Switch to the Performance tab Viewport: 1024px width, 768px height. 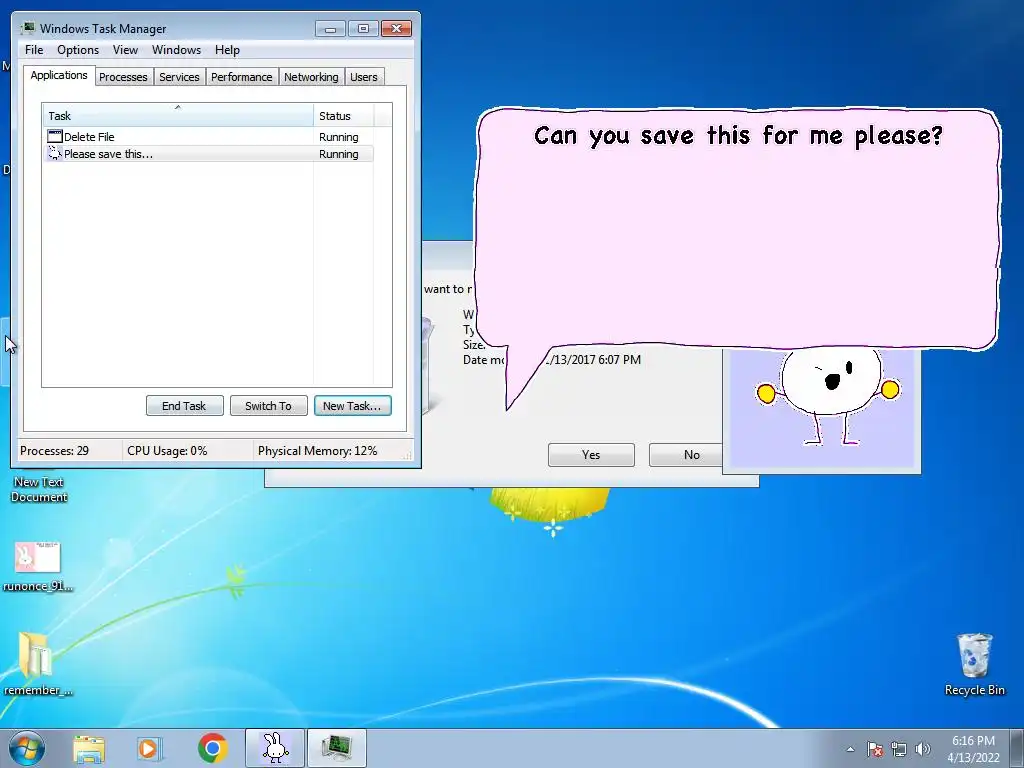point(242,77)
